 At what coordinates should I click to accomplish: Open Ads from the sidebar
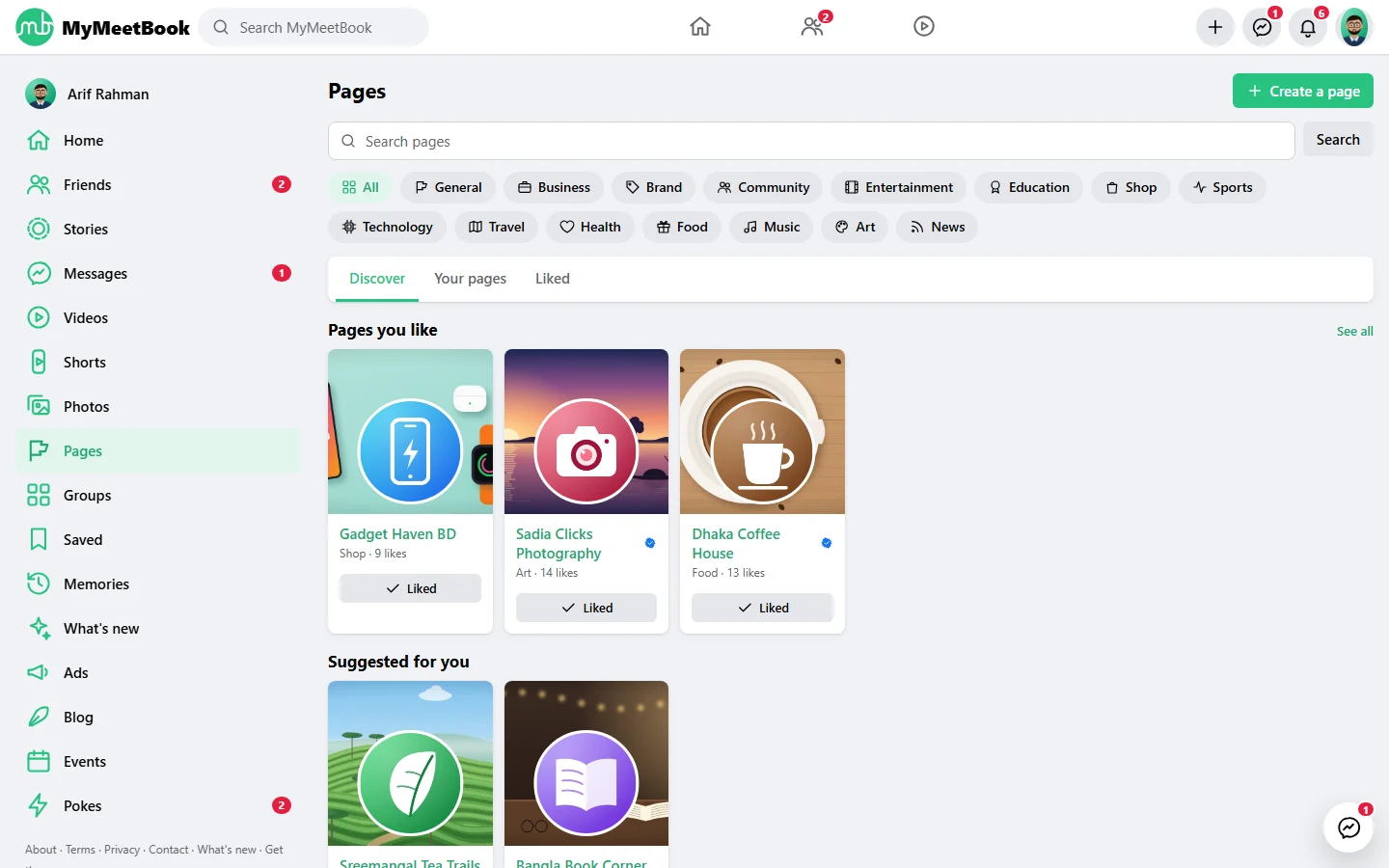158,673
